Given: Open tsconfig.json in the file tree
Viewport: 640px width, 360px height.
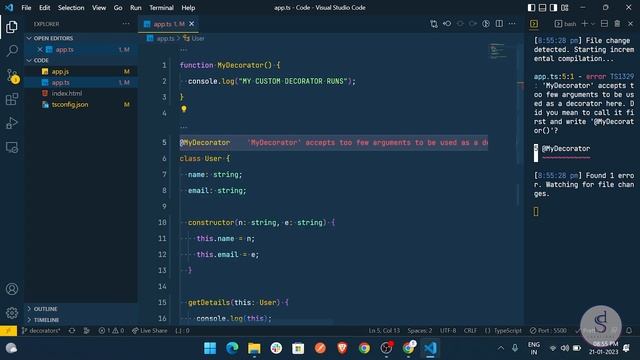Looking at the screenshot, I should pyautogui.click(x=81, y=104).
